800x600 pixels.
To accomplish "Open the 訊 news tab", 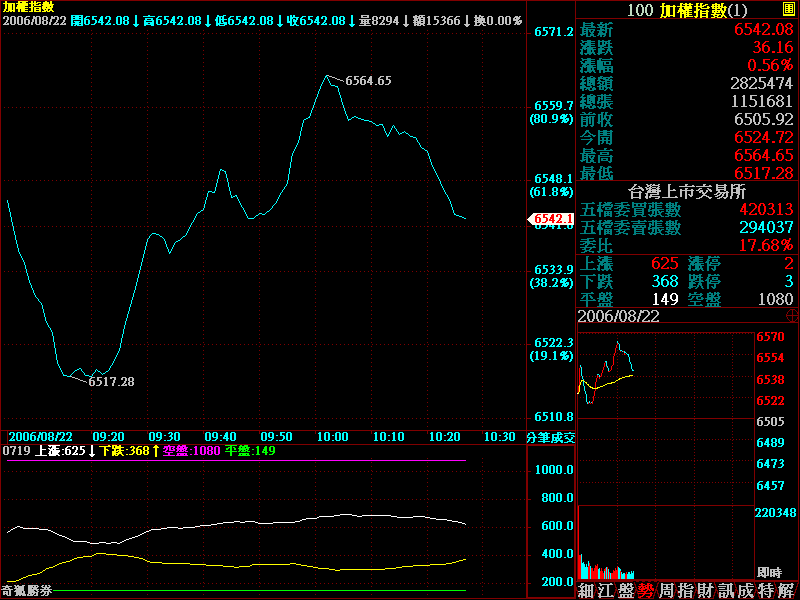I will (x=727, y=590).
